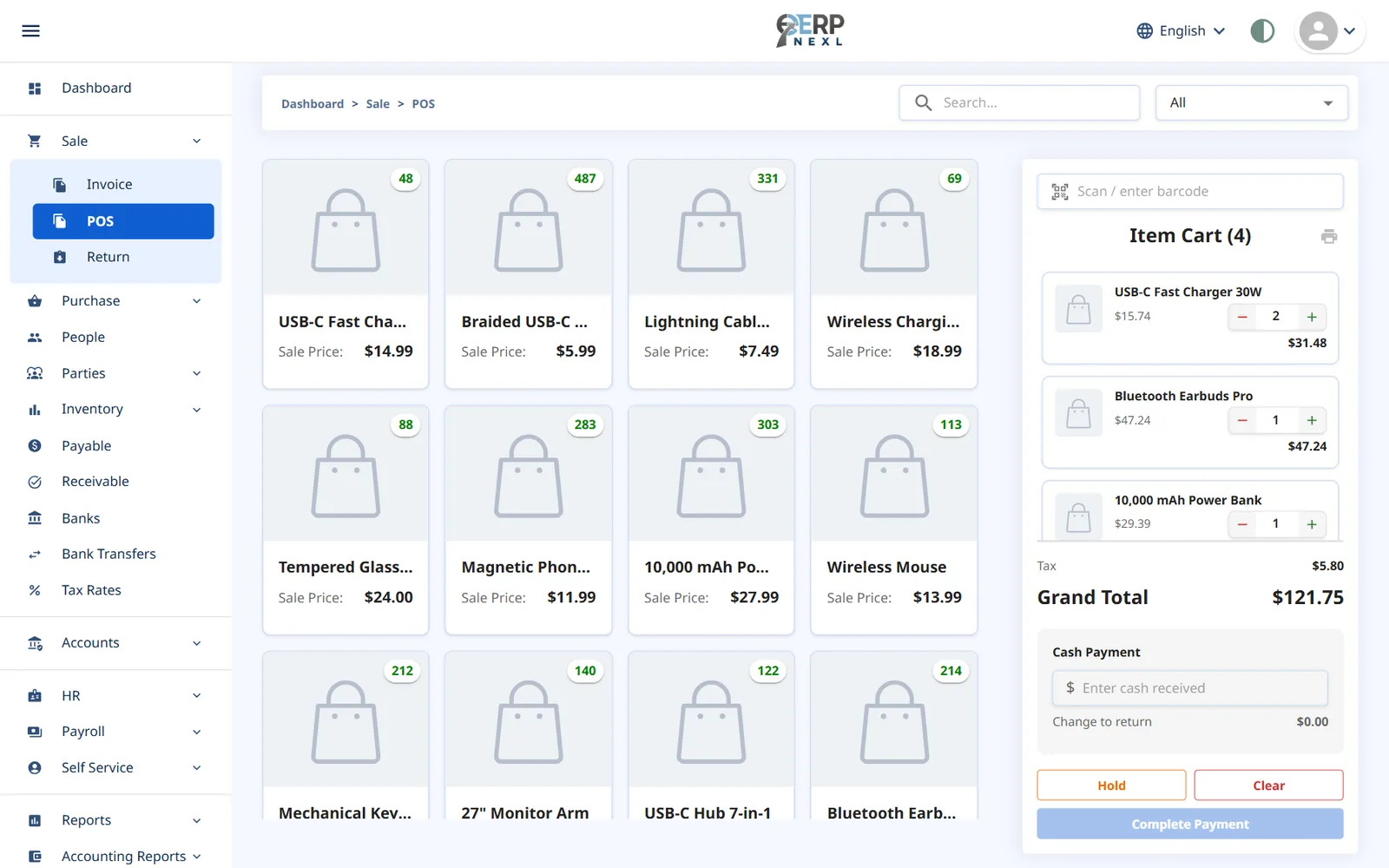This screenshot has height=868, width=1389.
Task: Click the globe language icon
Action: [1145, 31]
